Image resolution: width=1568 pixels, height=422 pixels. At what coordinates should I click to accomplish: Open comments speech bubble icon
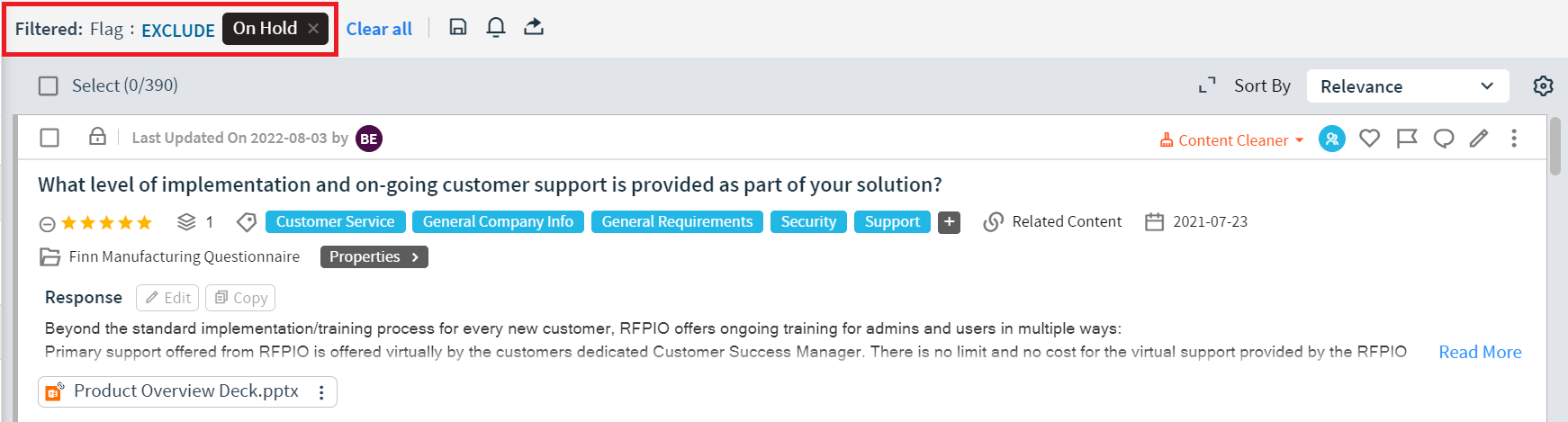1443,139
